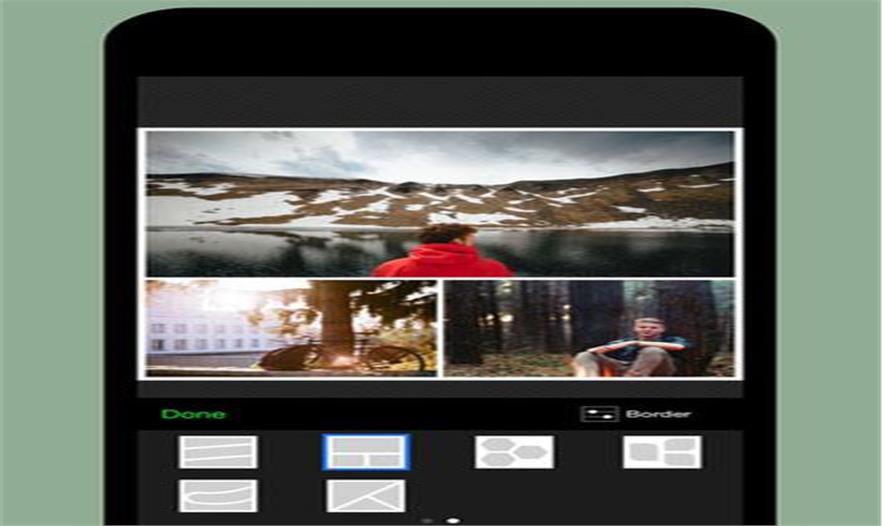Click the Border text label
The width and height of the screenshot is (882, 526).
click(x=658, y=414)
